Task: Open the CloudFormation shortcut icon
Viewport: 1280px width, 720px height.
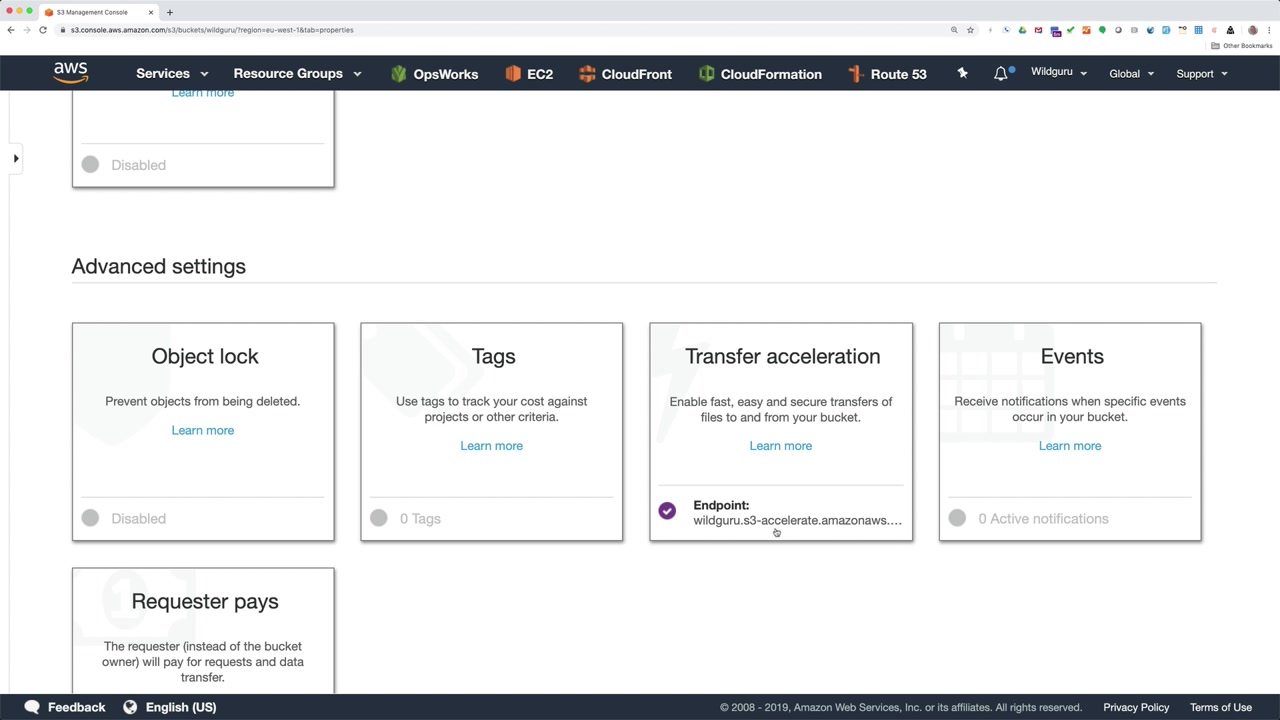Action: click(x=706, y=74)
